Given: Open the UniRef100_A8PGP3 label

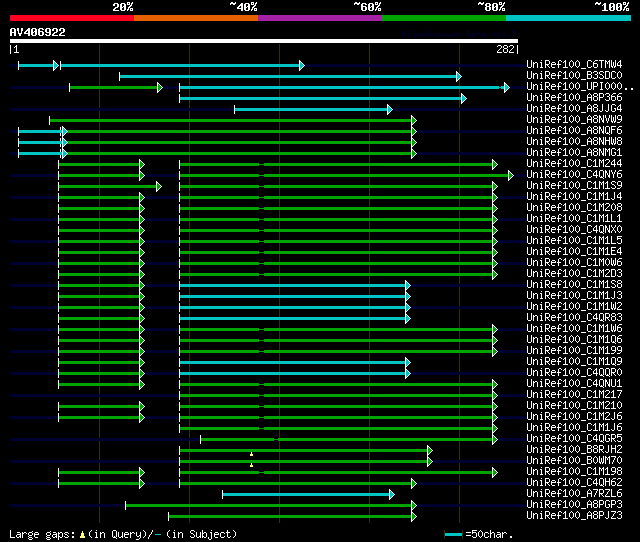Looking at the screenshot, I should [x=574, y=505].
